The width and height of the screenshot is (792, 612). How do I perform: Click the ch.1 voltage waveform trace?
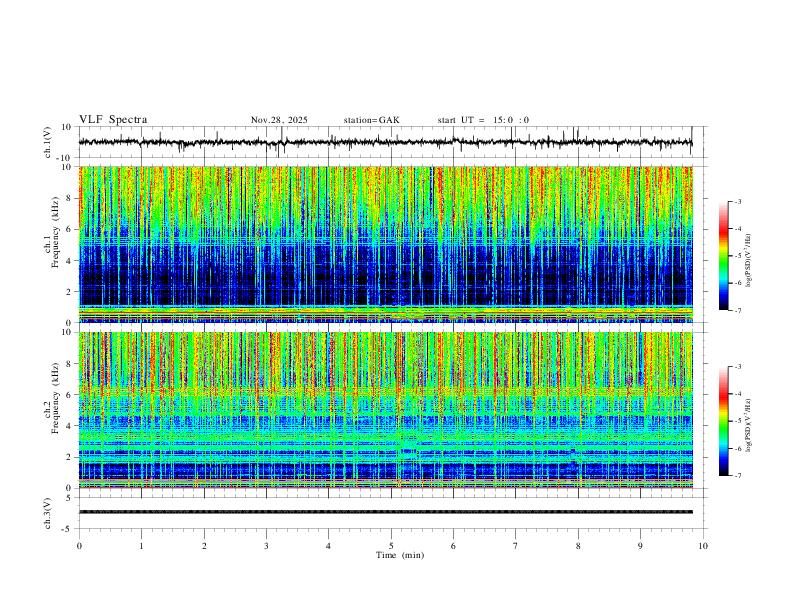(x=385, y=142)
